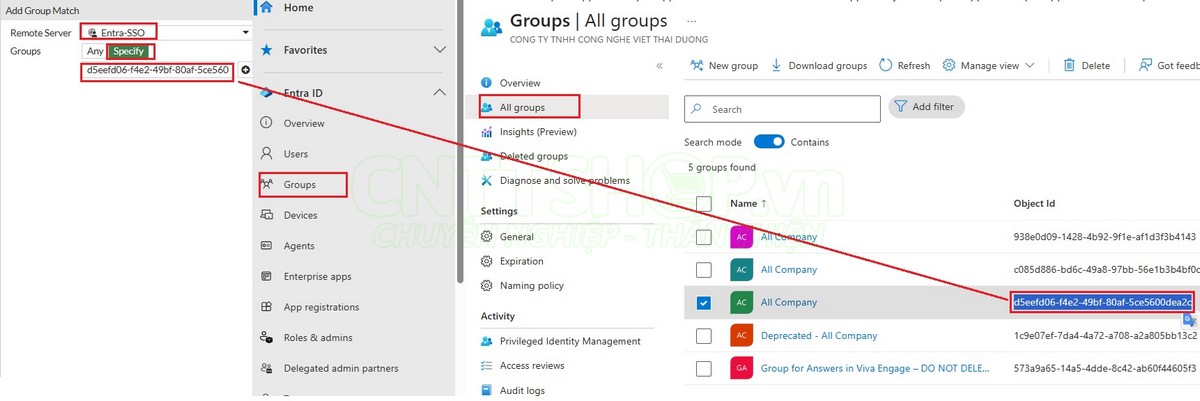The height and width of the screenshot is (401, 1200).
Task: Open the selected All Company link d5eefd06
Action: click(789, 302)
